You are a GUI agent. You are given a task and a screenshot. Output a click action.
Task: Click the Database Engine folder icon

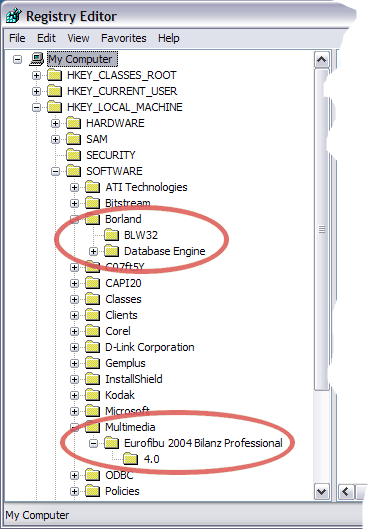tap(112, 251)
